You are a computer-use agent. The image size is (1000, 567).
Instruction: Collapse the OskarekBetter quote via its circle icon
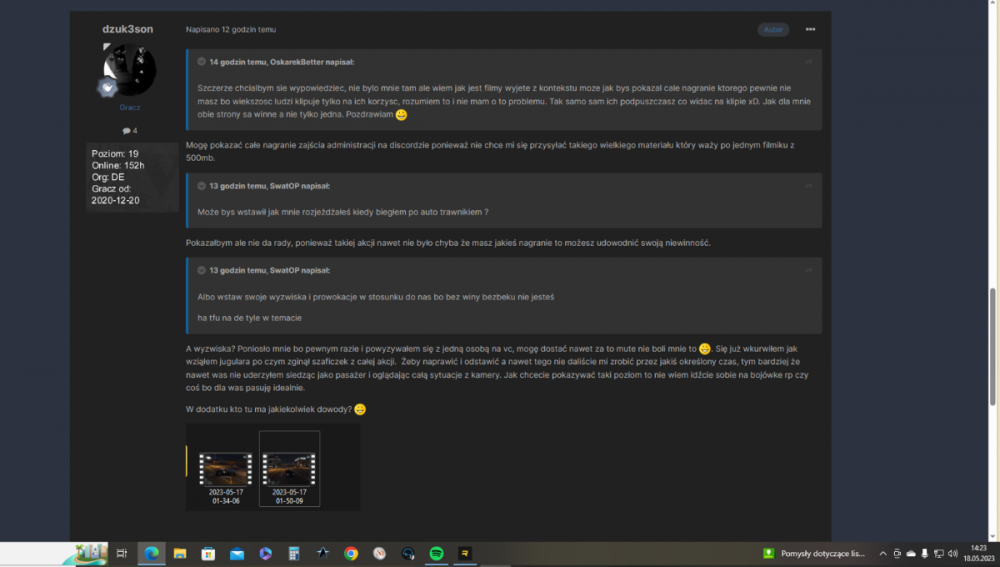coord(202,62)
